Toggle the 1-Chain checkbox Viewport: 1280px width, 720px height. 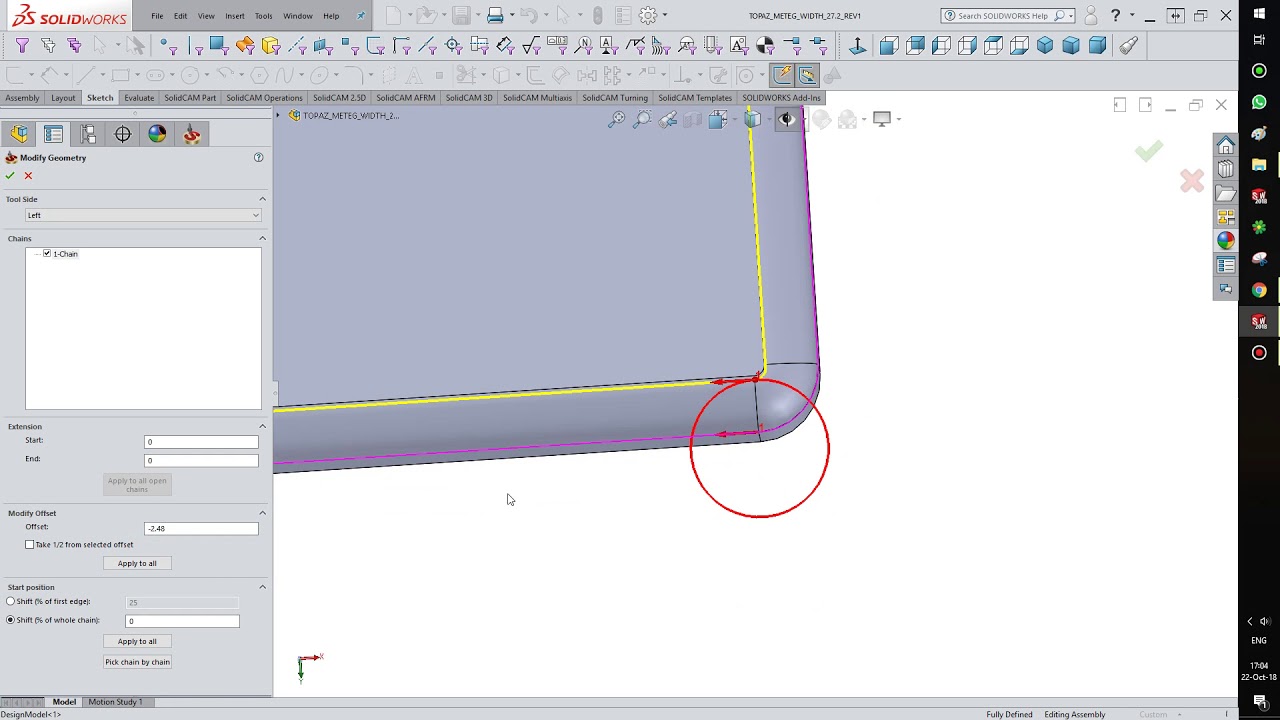coord(47,254)
